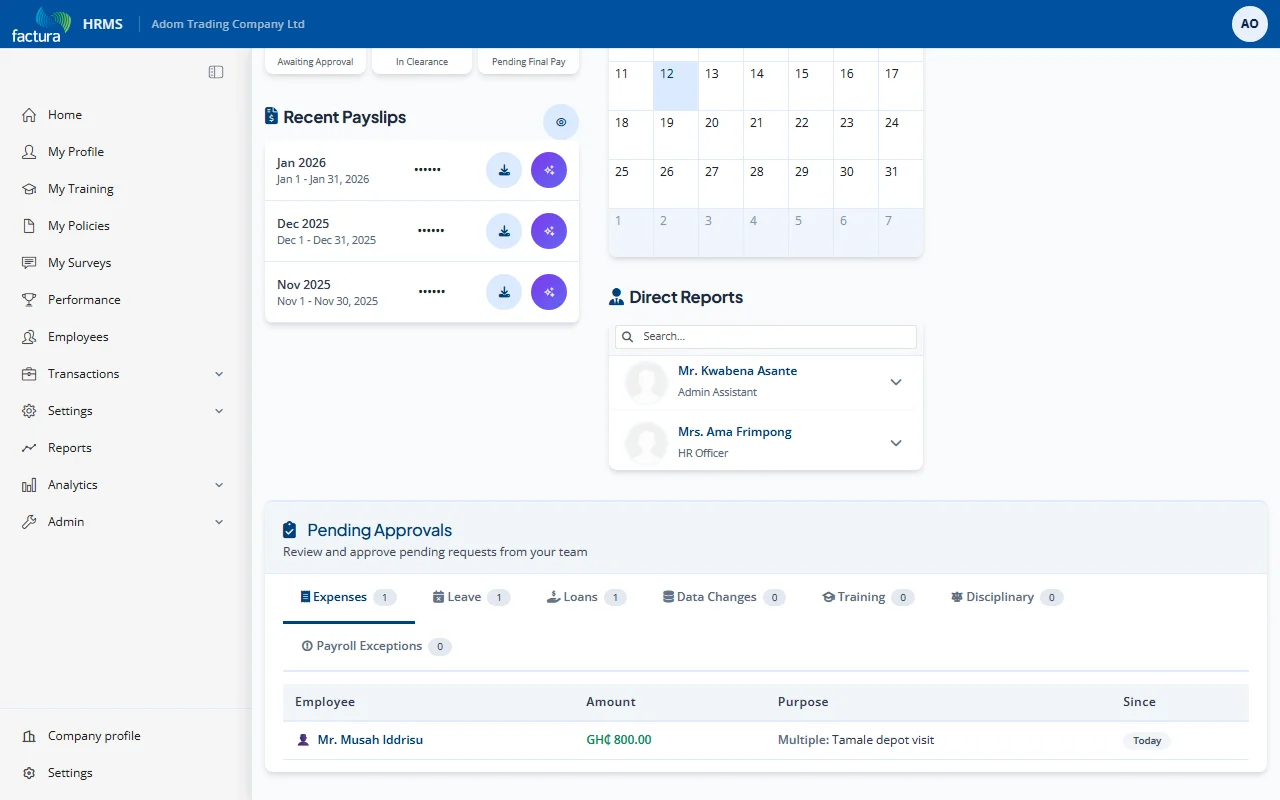
Task: Click Ama Frimpong's profile avatar
Action: coord(646,443)
